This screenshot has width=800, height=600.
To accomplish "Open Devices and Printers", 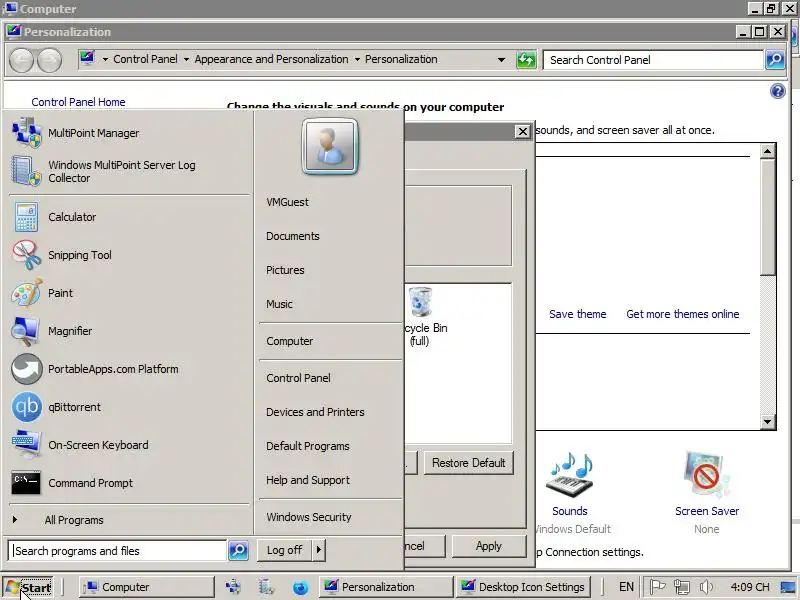I will (315, 412).
